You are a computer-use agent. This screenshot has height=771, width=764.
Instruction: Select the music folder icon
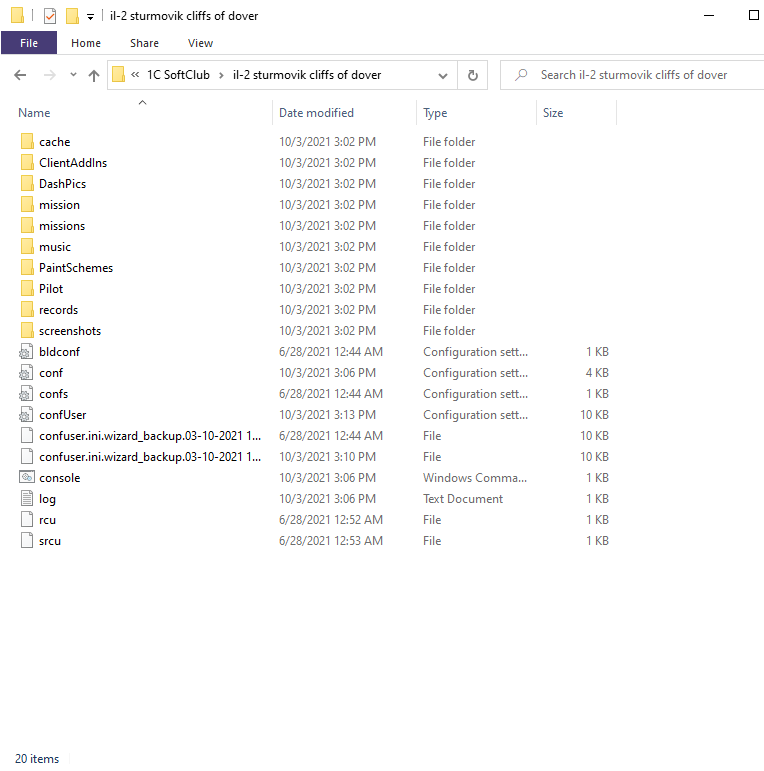tap(28, 246)
